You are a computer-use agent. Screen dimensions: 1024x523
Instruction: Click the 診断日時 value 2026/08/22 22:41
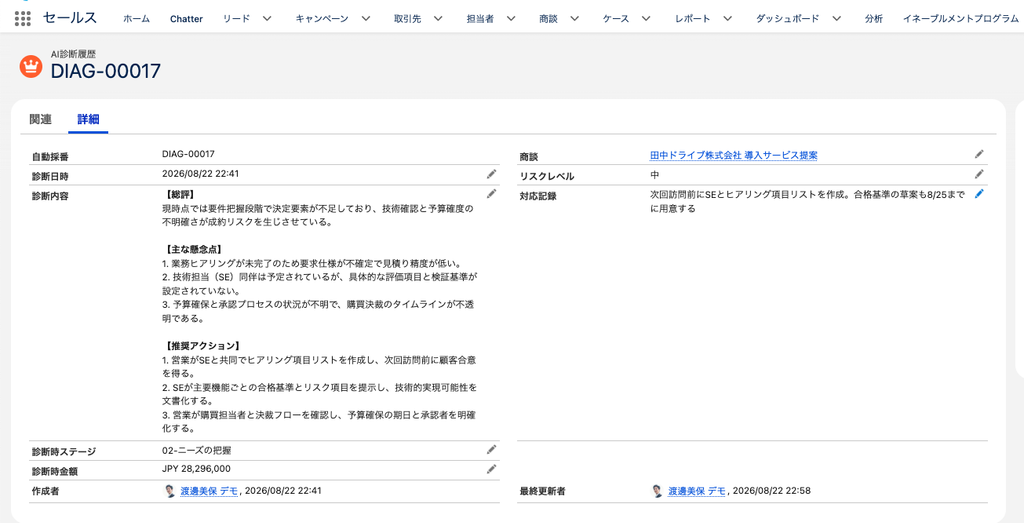200,174
